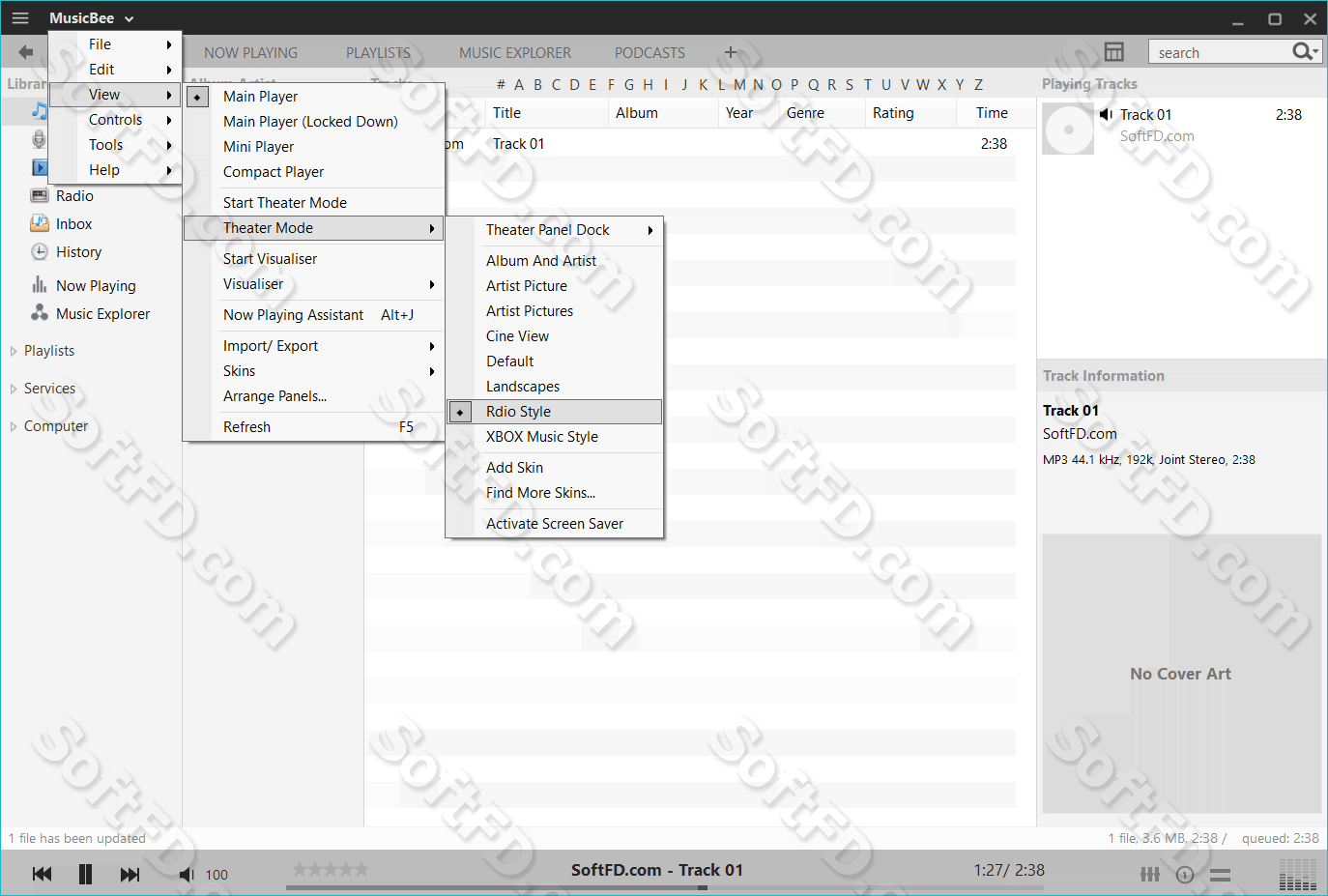Toggle the visualizer bars icon
The height and width of the screenshot is (896, 1328).
coord(1298,875)
